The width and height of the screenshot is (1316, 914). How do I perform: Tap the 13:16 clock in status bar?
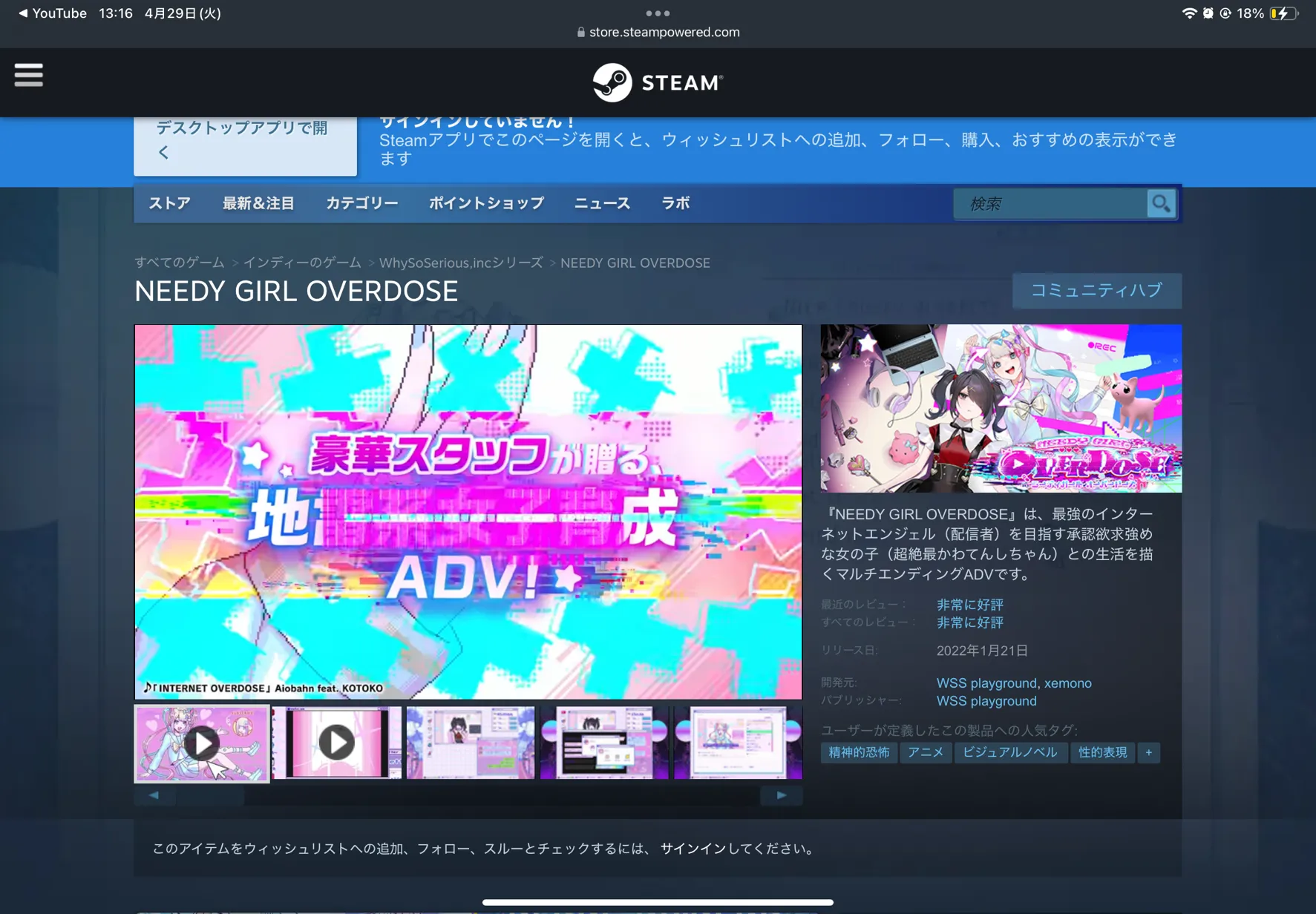[116, 13]
